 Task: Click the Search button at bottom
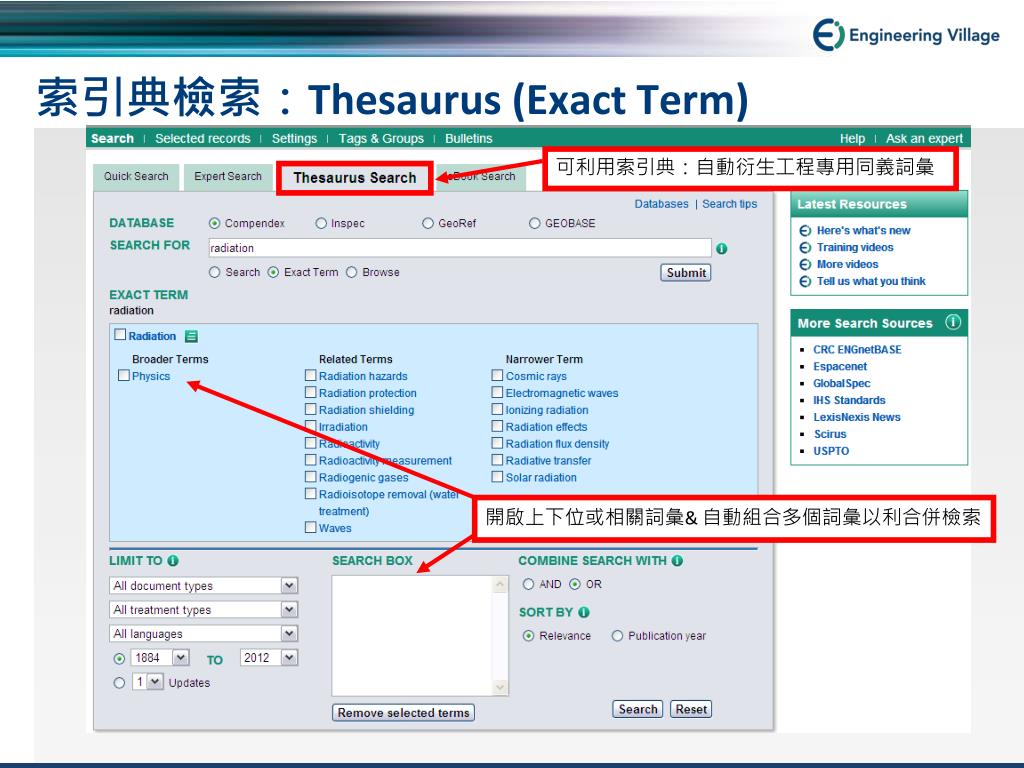pyautogui.click(x=637, y=709)
